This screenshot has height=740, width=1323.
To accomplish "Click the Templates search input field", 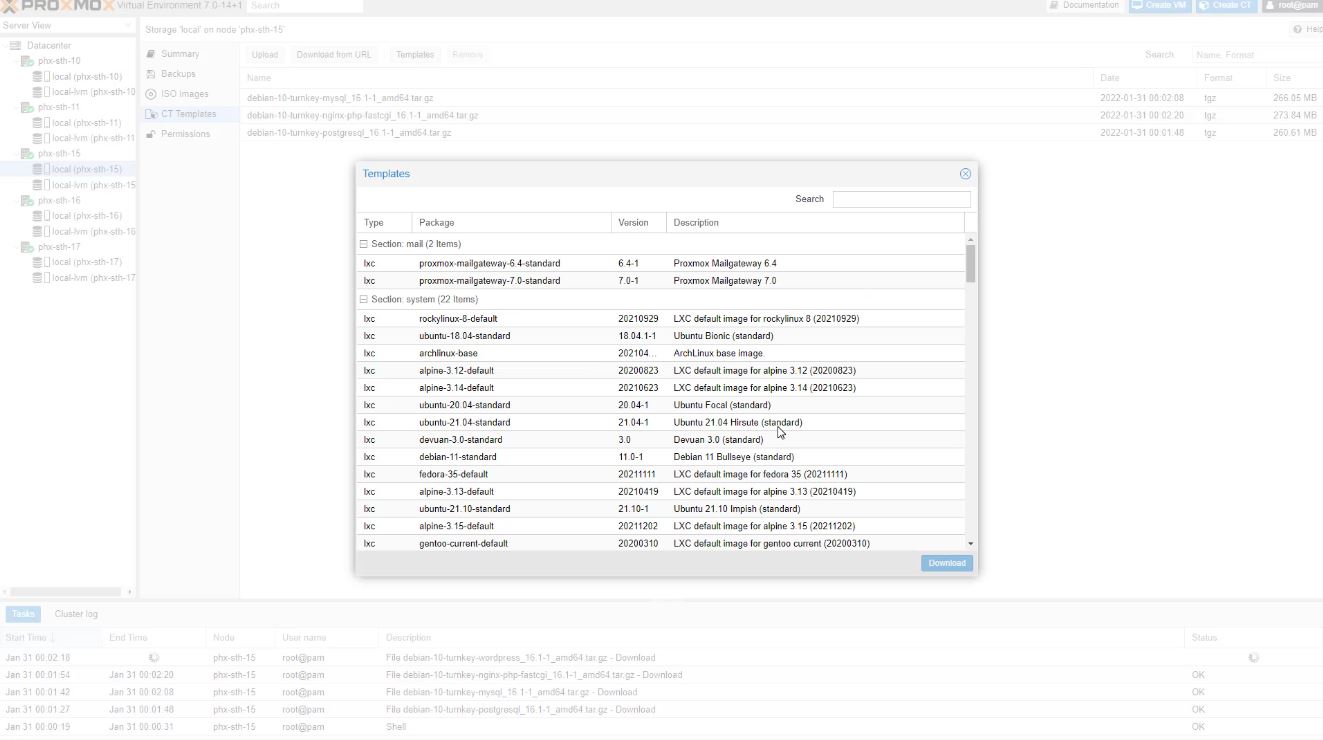I will coord(901,199).
